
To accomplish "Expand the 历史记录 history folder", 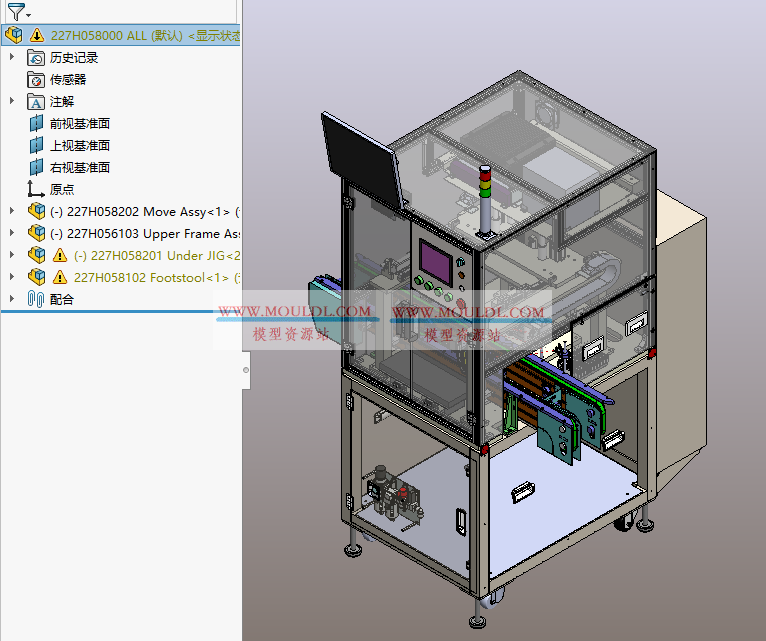I will click(x=12, y=58).
